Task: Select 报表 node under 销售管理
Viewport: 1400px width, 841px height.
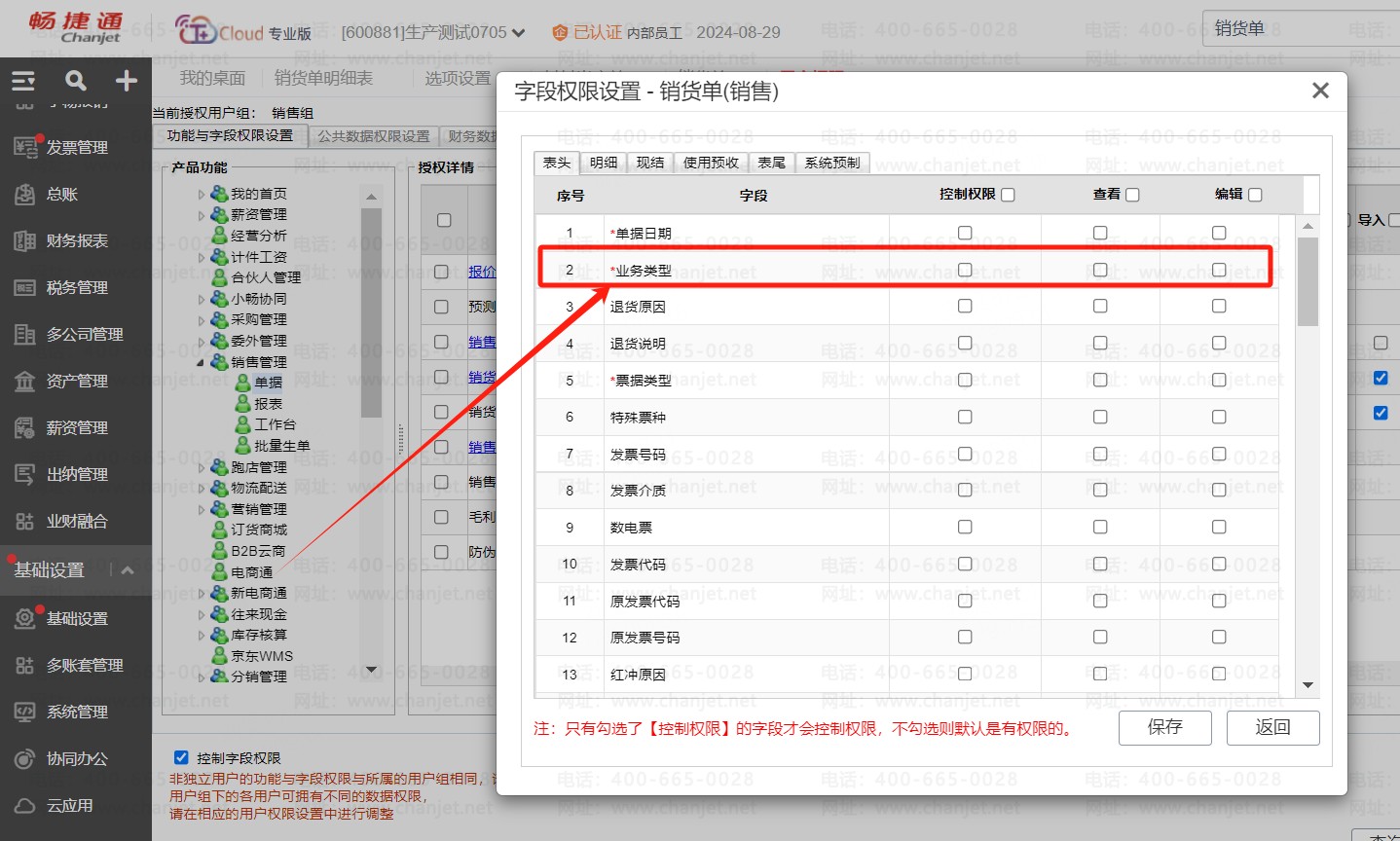Action: 268,403
